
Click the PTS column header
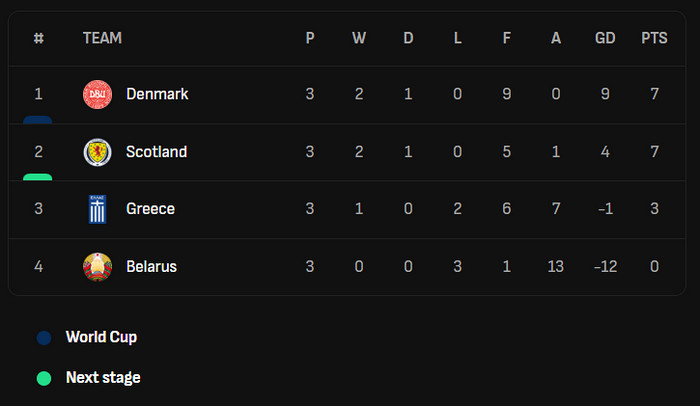[654, 38]
